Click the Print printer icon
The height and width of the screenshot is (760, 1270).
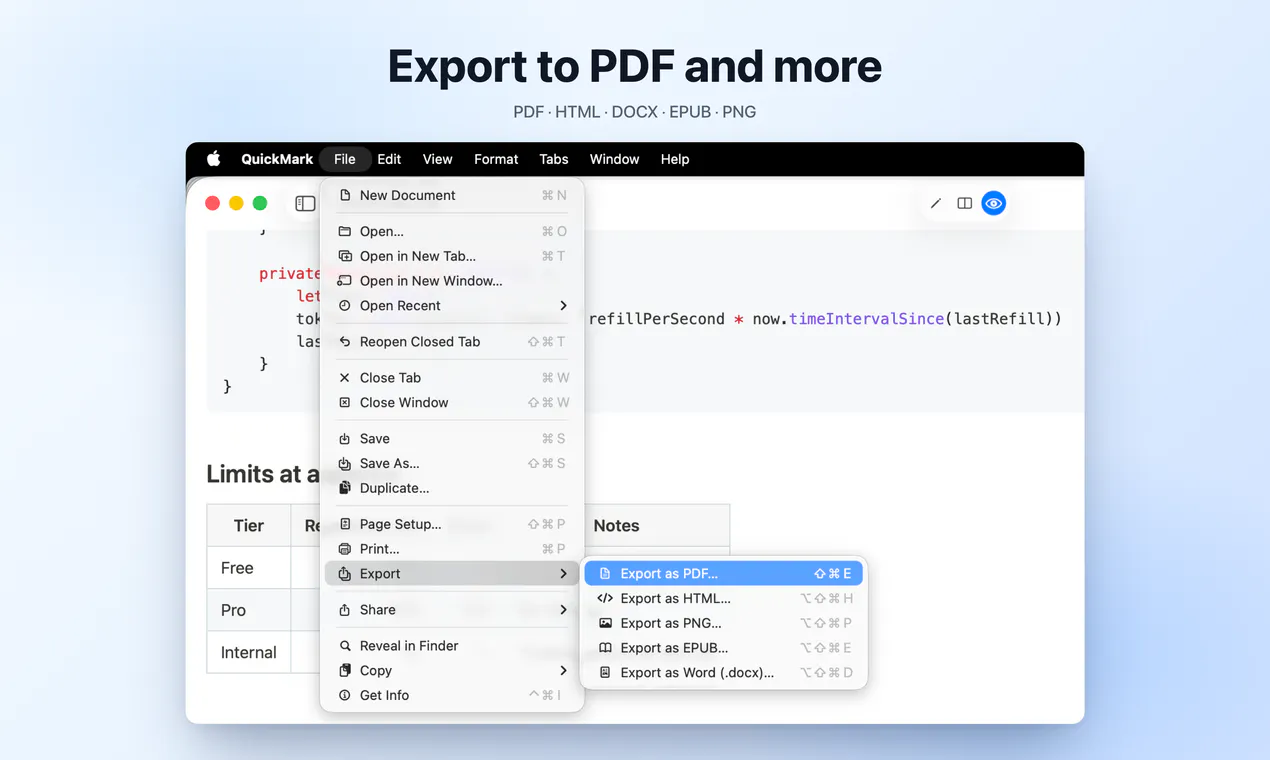(x=345, y=549)
